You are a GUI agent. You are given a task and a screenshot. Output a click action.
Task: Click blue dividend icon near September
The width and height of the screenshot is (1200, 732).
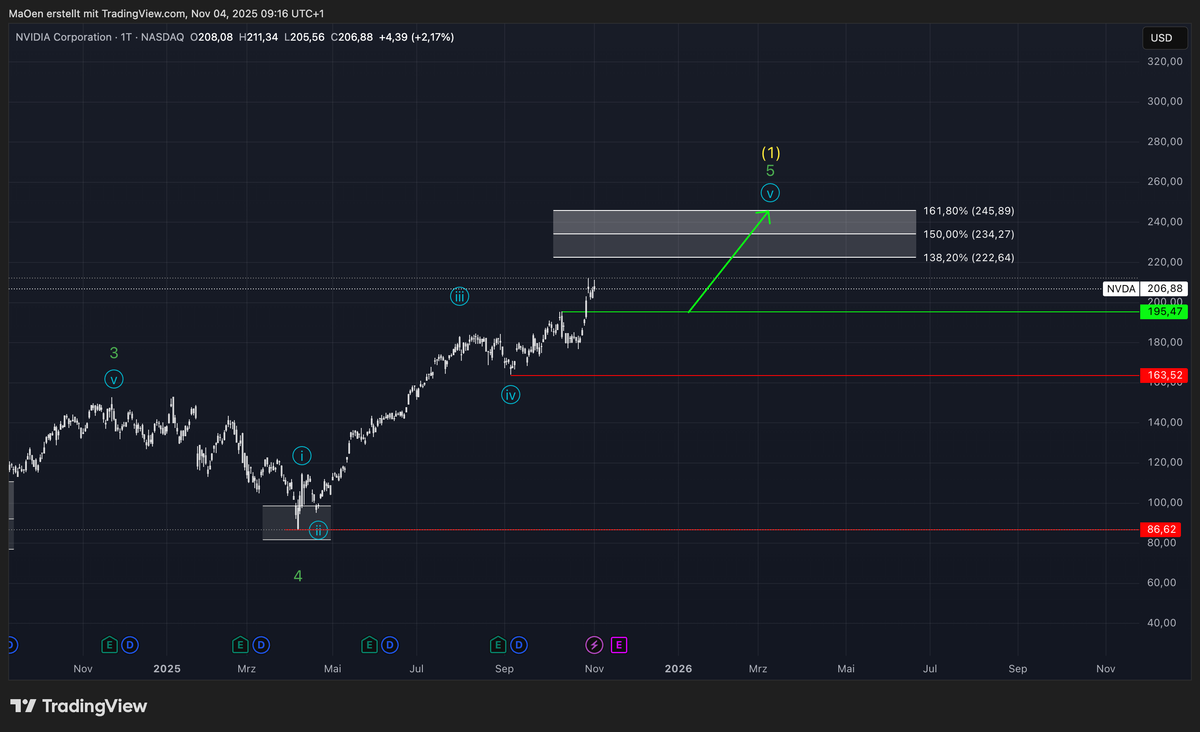click(x=519, y=645)
